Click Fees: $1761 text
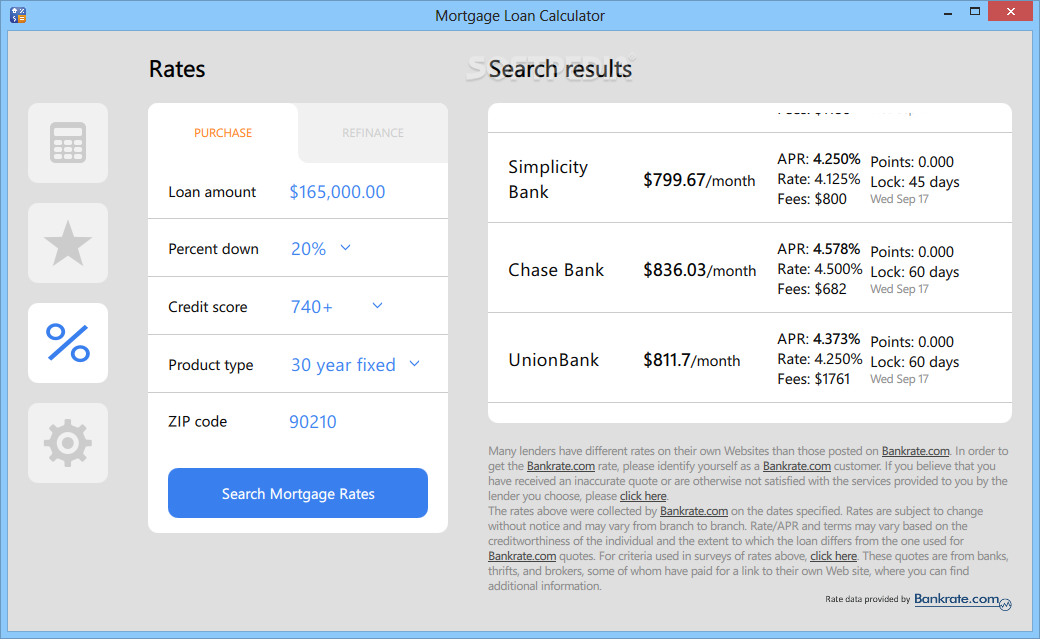The width and height of the screenshot is (1040, 639). [x=814, y=380]
